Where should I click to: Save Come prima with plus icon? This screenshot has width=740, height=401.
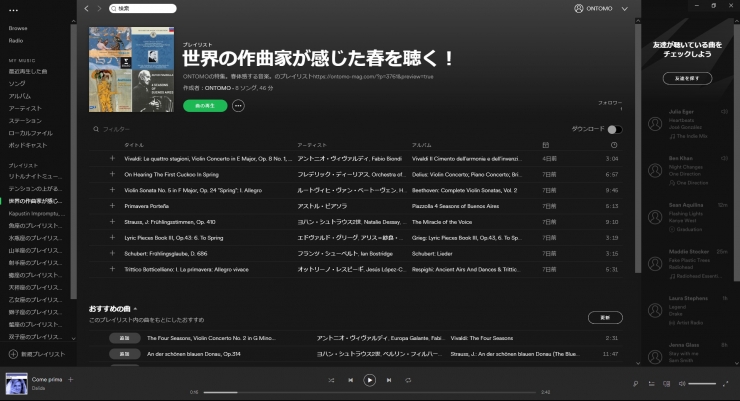pos(70,379)
